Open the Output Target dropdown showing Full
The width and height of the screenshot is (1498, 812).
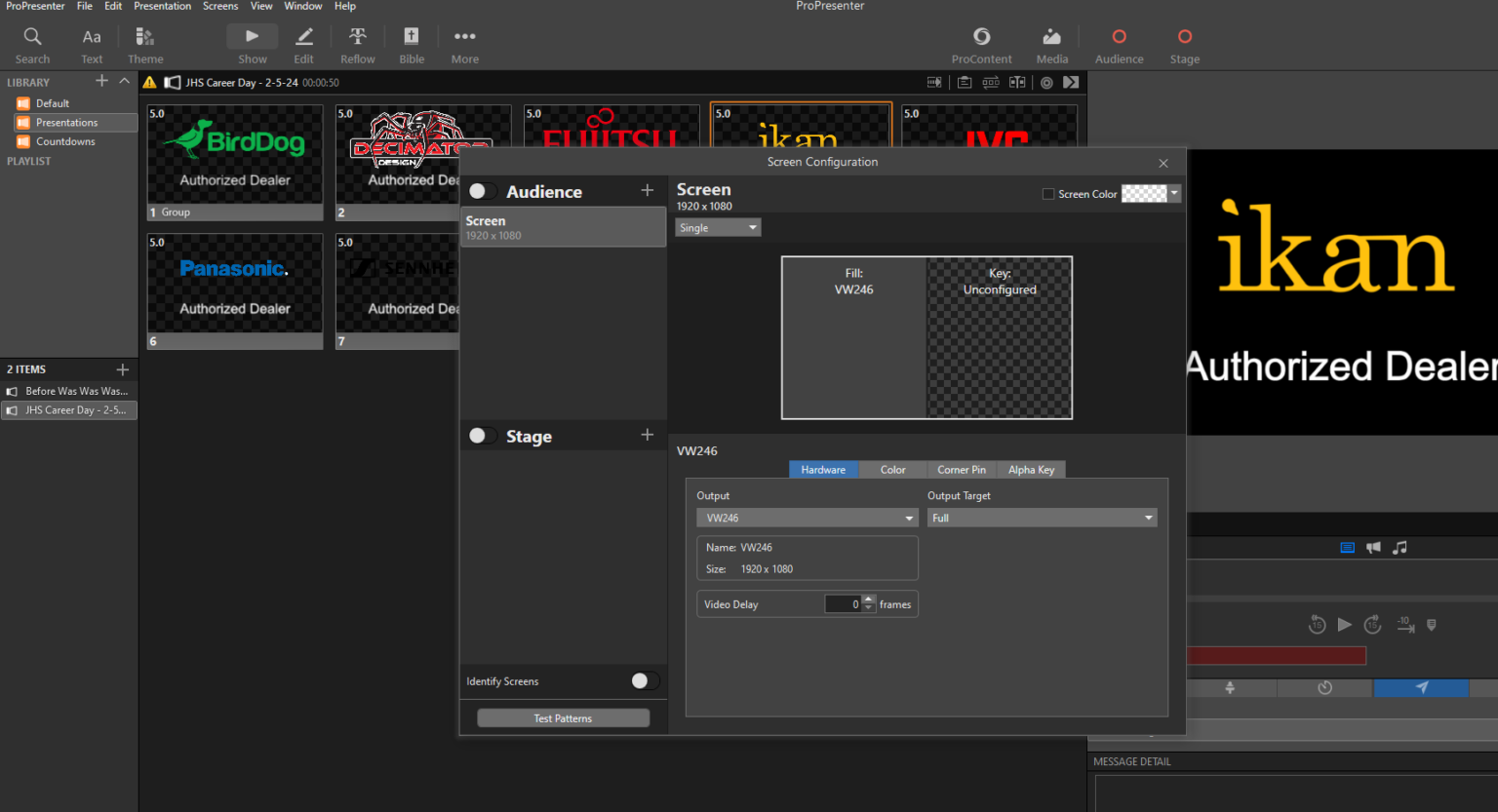[x=1042, y=517]
